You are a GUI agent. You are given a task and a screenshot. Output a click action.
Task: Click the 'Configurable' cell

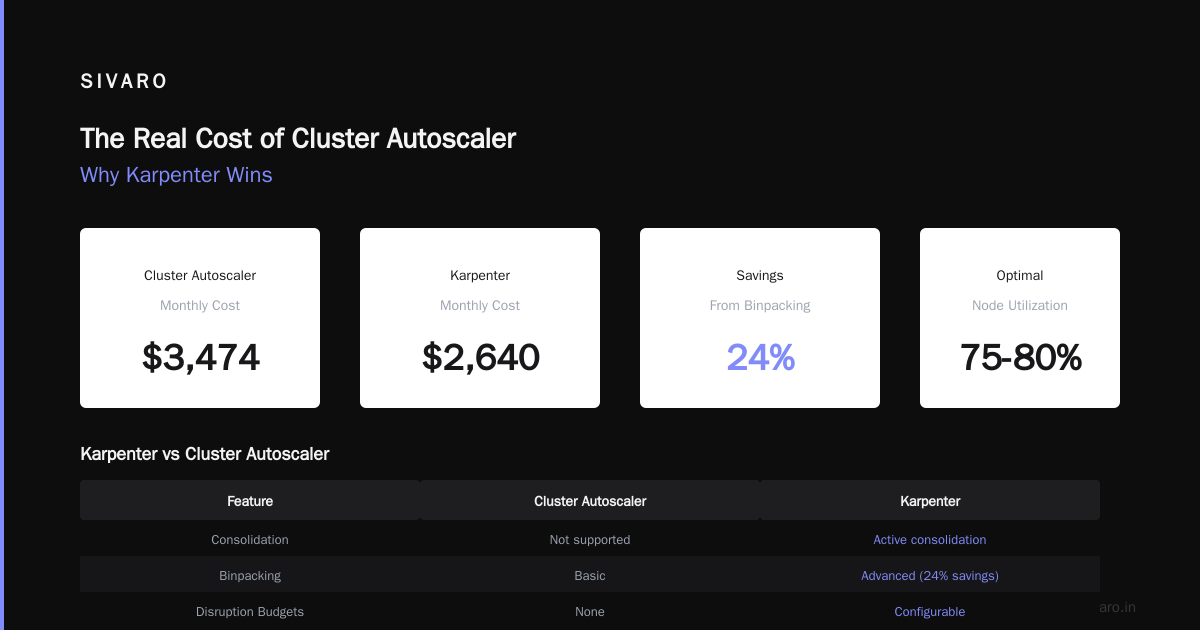930,611
